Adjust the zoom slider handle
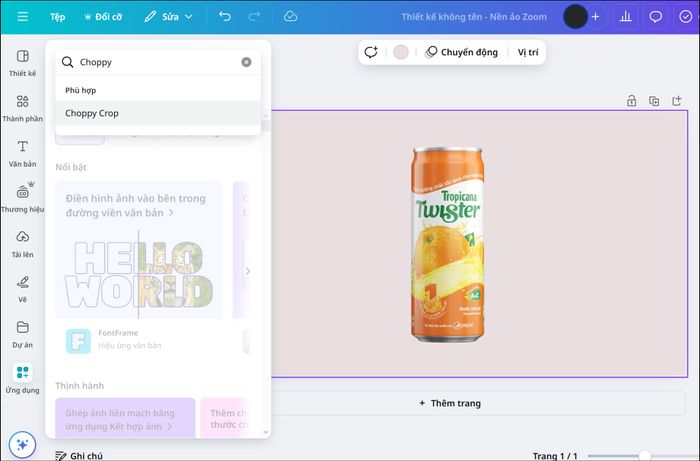 tap(645, 456)
